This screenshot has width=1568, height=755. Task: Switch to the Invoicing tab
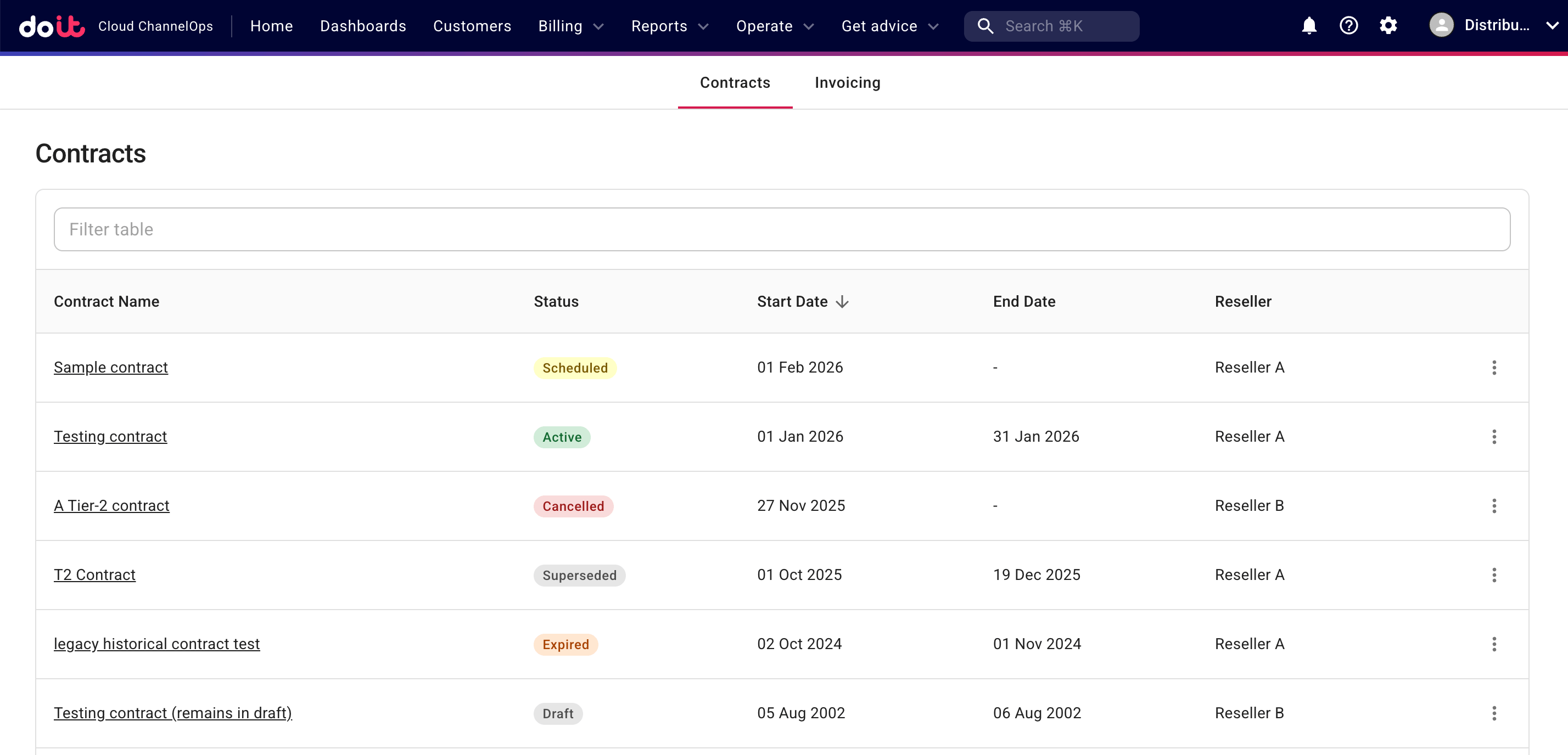tap(847, 83)
